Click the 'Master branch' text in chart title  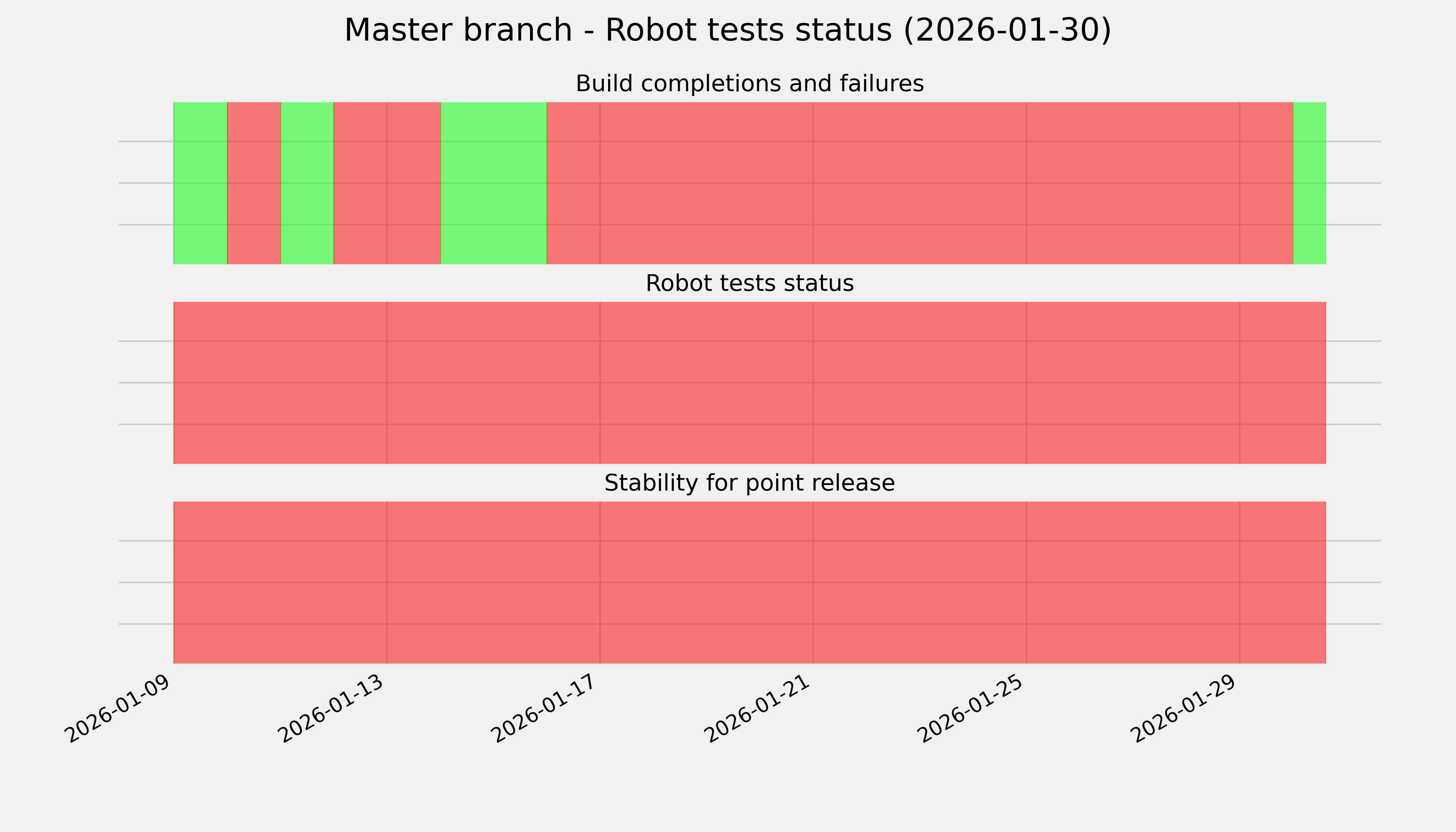[458, 30]
